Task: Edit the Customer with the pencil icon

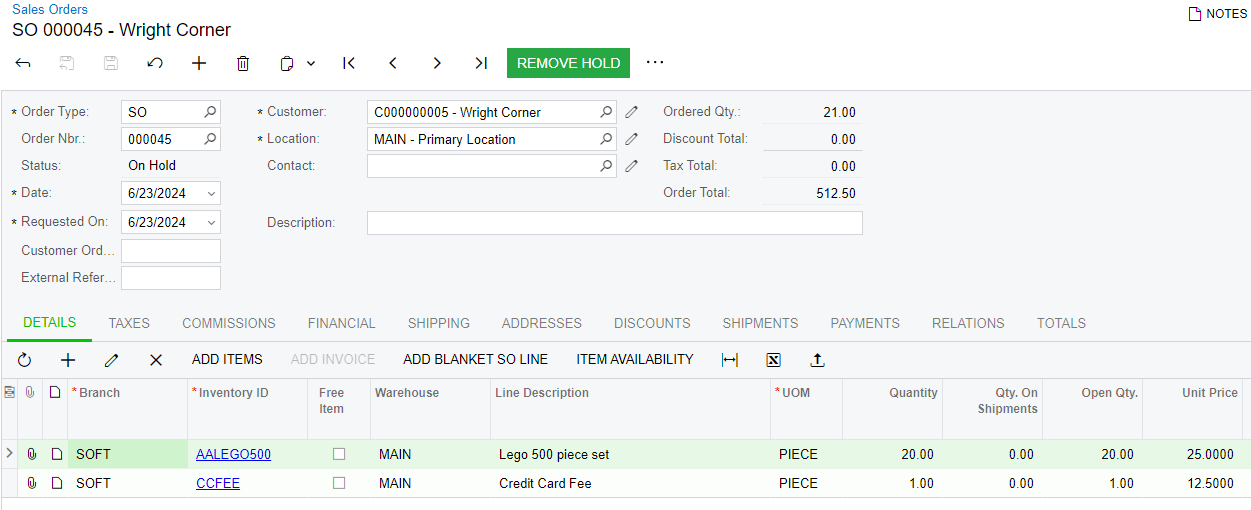Action: coord(632,112)
